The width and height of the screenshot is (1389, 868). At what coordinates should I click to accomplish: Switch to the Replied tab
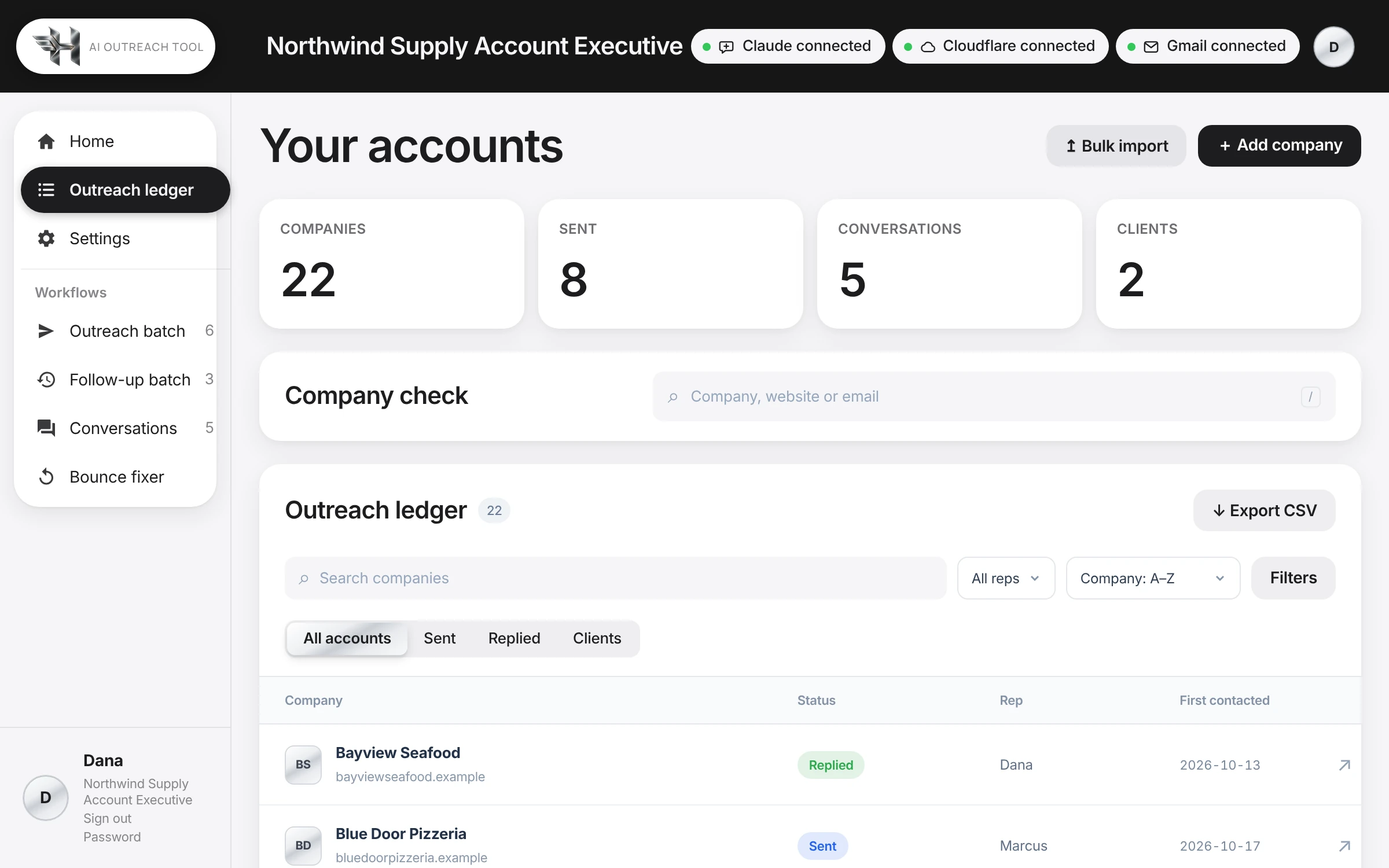point(514,638)
